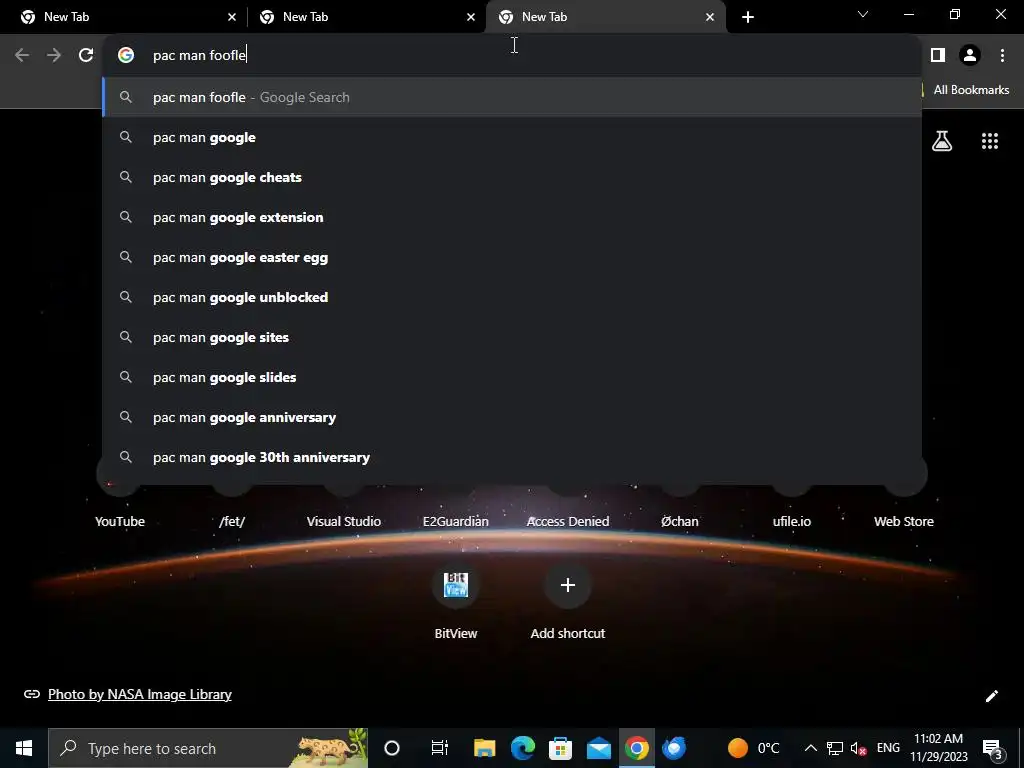Image resolution: width=1024 pixels, height=768 pixels.
Task: Launch Microsoft Edge from the taskbar
Action: pos(522,748)
